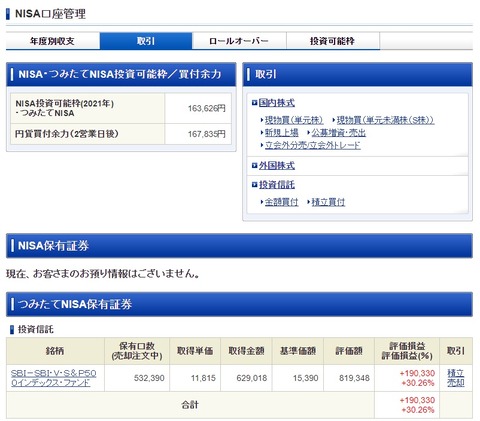
Task: Open the 投資信託 link in 取引 panel
Action: 277,185
